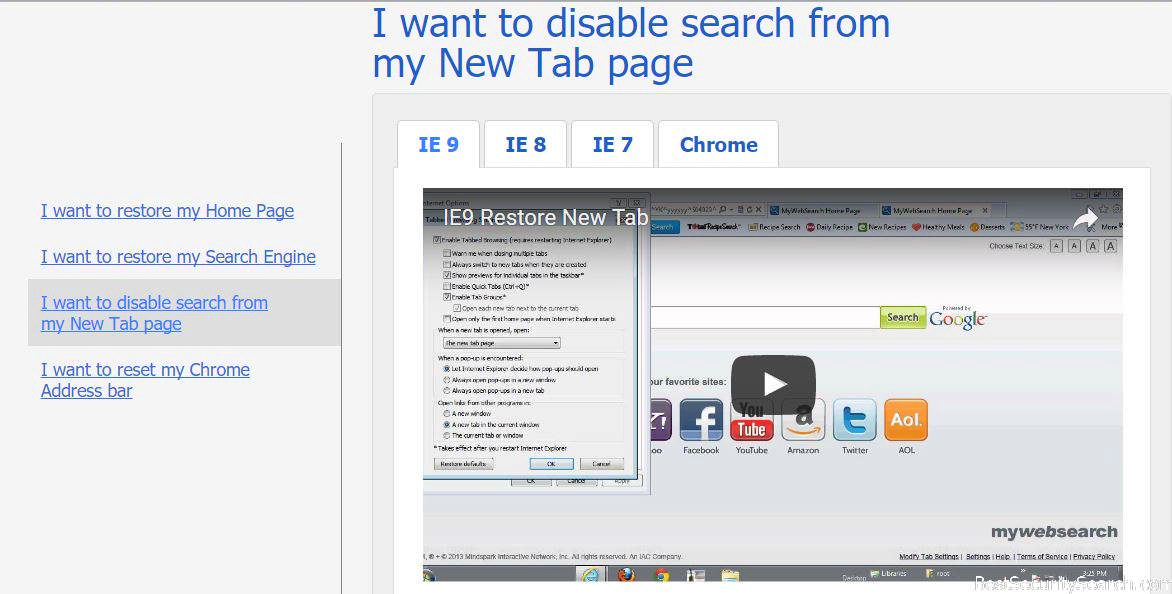Open 'I want to restore my Home Page'
The height and width of the screenshot is (594, 1172).
coord(167,211)
